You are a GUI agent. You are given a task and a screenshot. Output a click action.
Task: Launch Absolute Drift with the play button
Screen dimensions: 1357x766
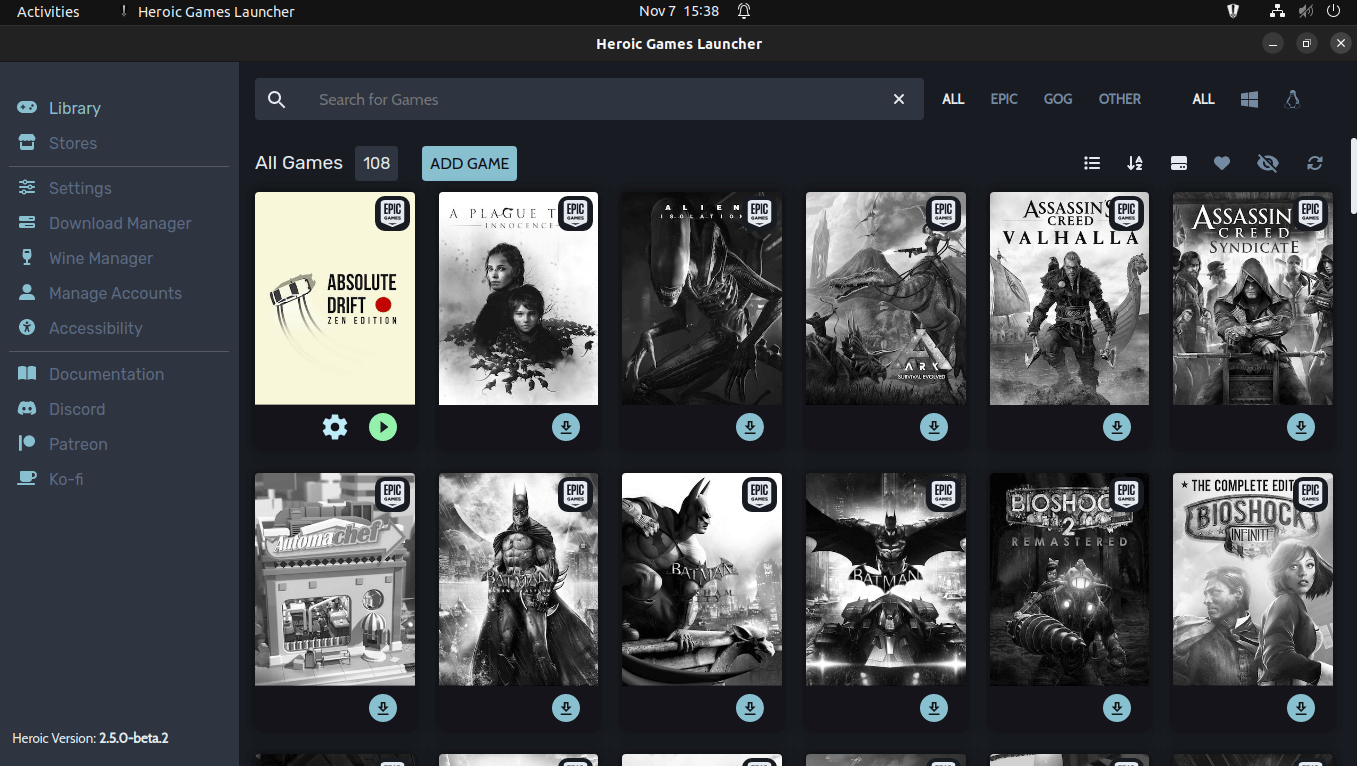383,427
